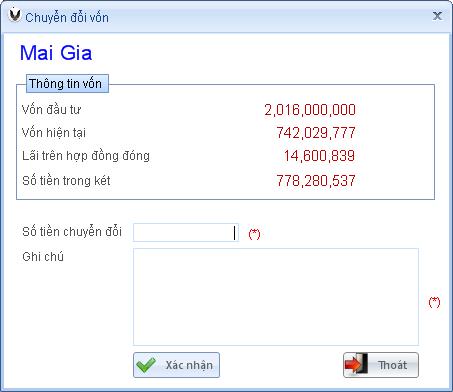Click the Số tiền trong két value 778,280,537
453x392 pixels.
pos(316,181)
